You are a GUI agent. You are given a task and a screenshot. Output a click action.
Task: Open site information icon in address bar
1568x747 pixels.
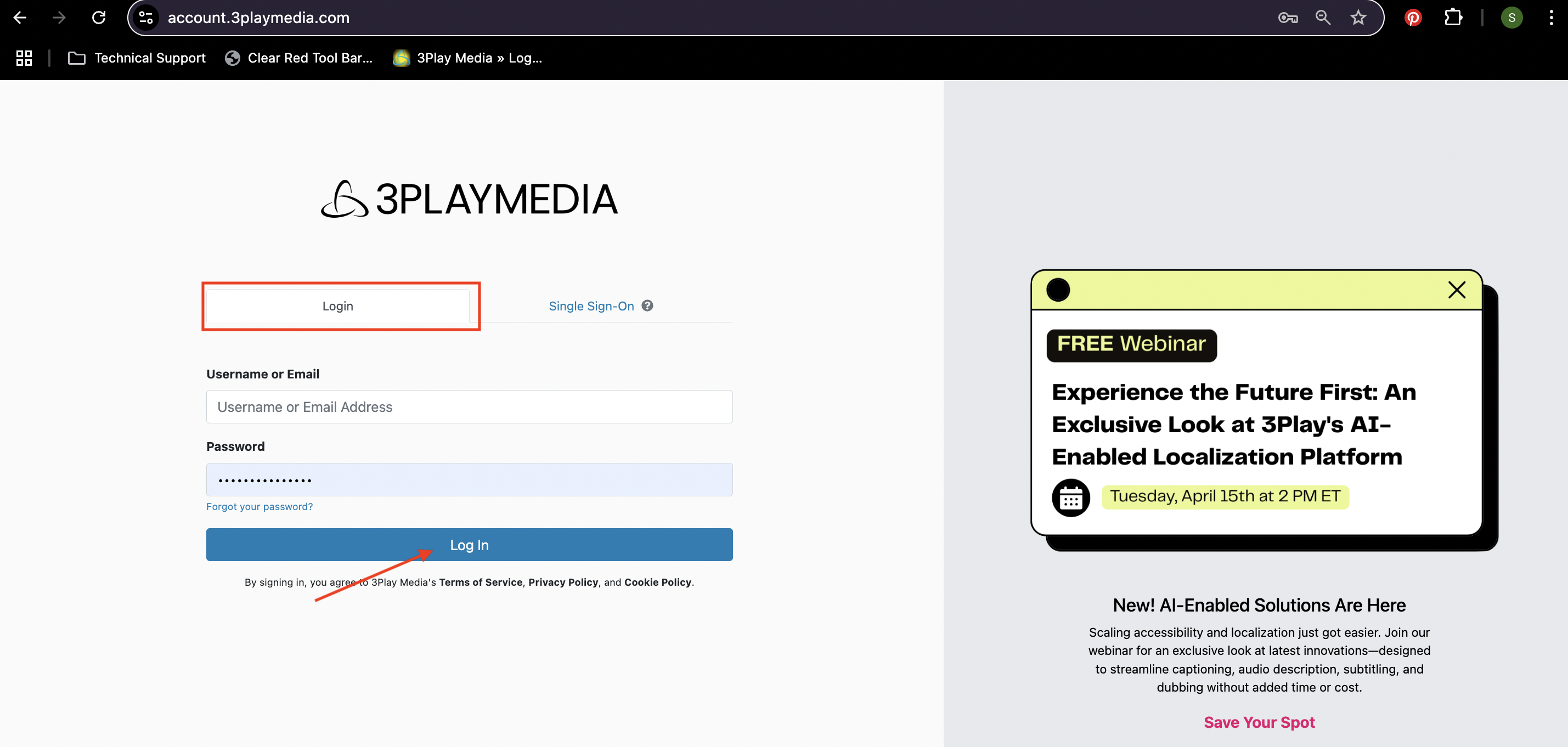point(146,18)
